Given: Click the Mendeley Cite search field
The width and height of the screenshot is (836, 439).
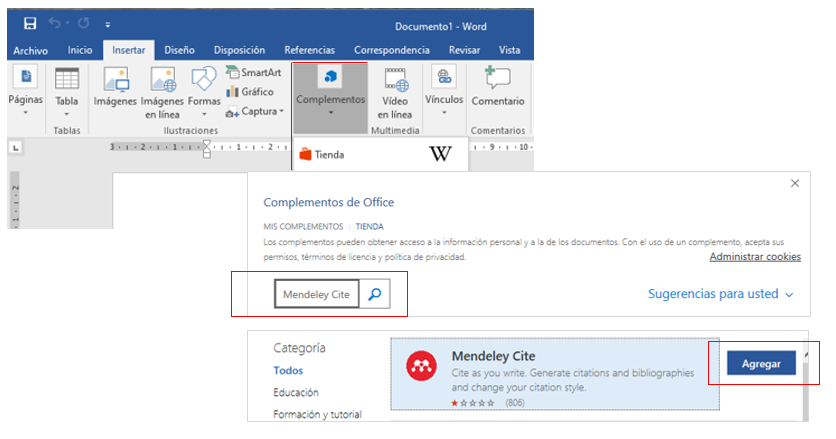Looking at the screenshot, I should 317,294.
